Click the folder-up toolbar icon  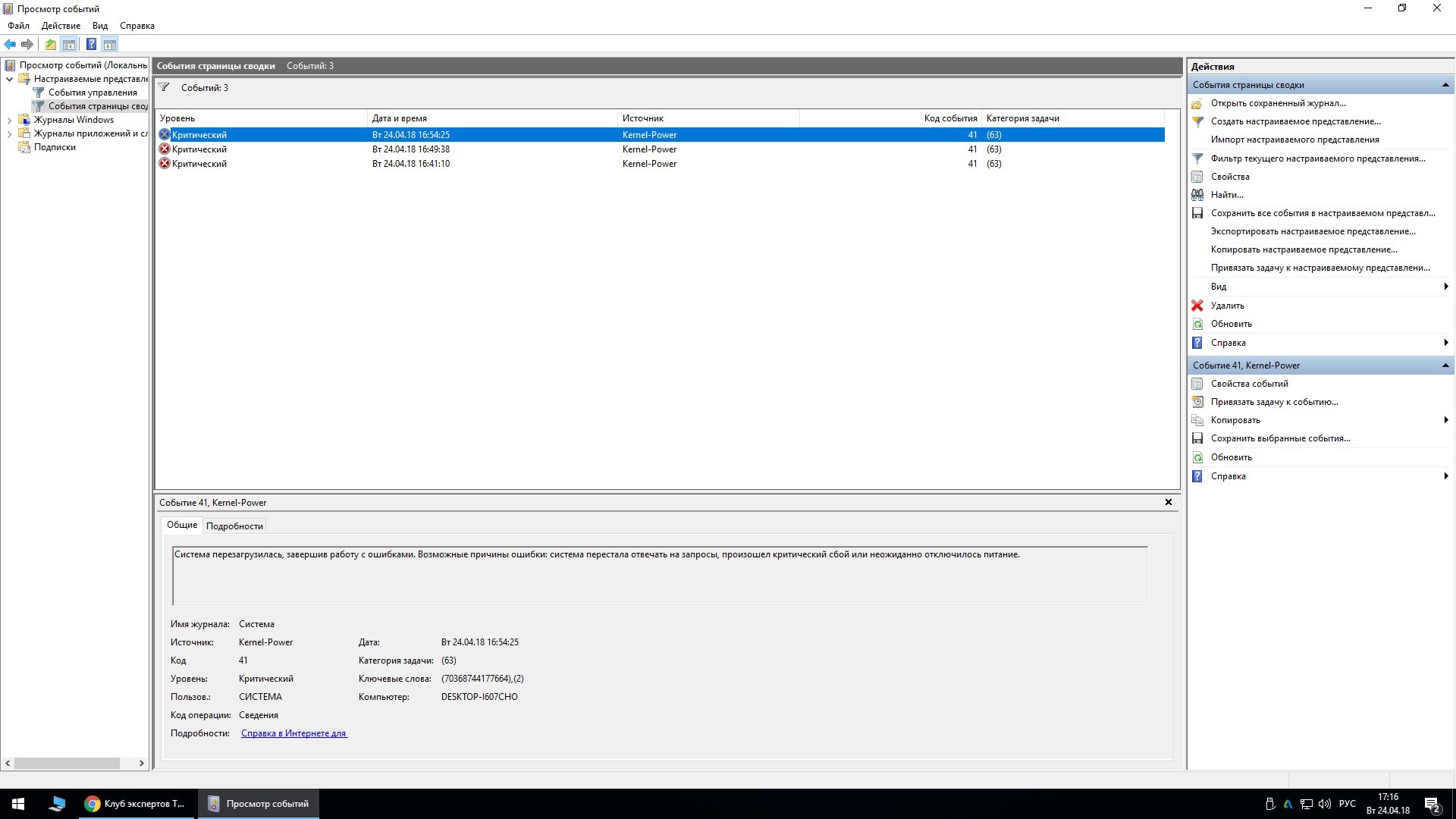click(x=50, y=45)
